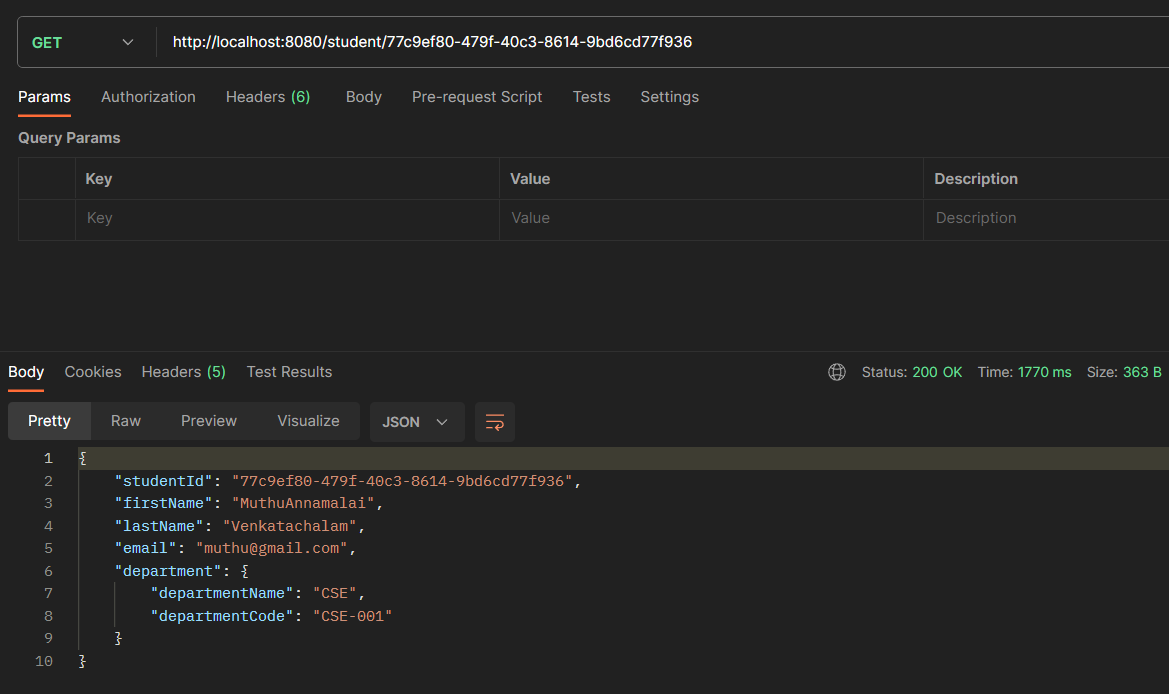Select the Pretty view button
The height and width of the screenshot is (694, 1169).
(49, 421)
